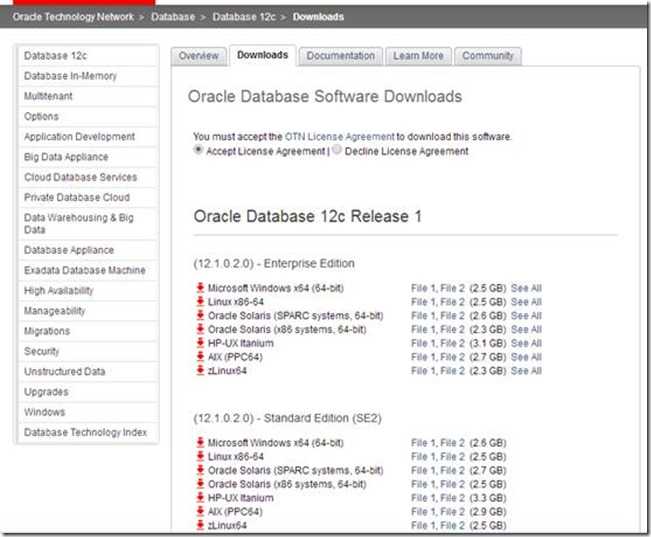
Task: Click download icon for SE2 AIX (PPC64)
Action: [x=200, y=511]
